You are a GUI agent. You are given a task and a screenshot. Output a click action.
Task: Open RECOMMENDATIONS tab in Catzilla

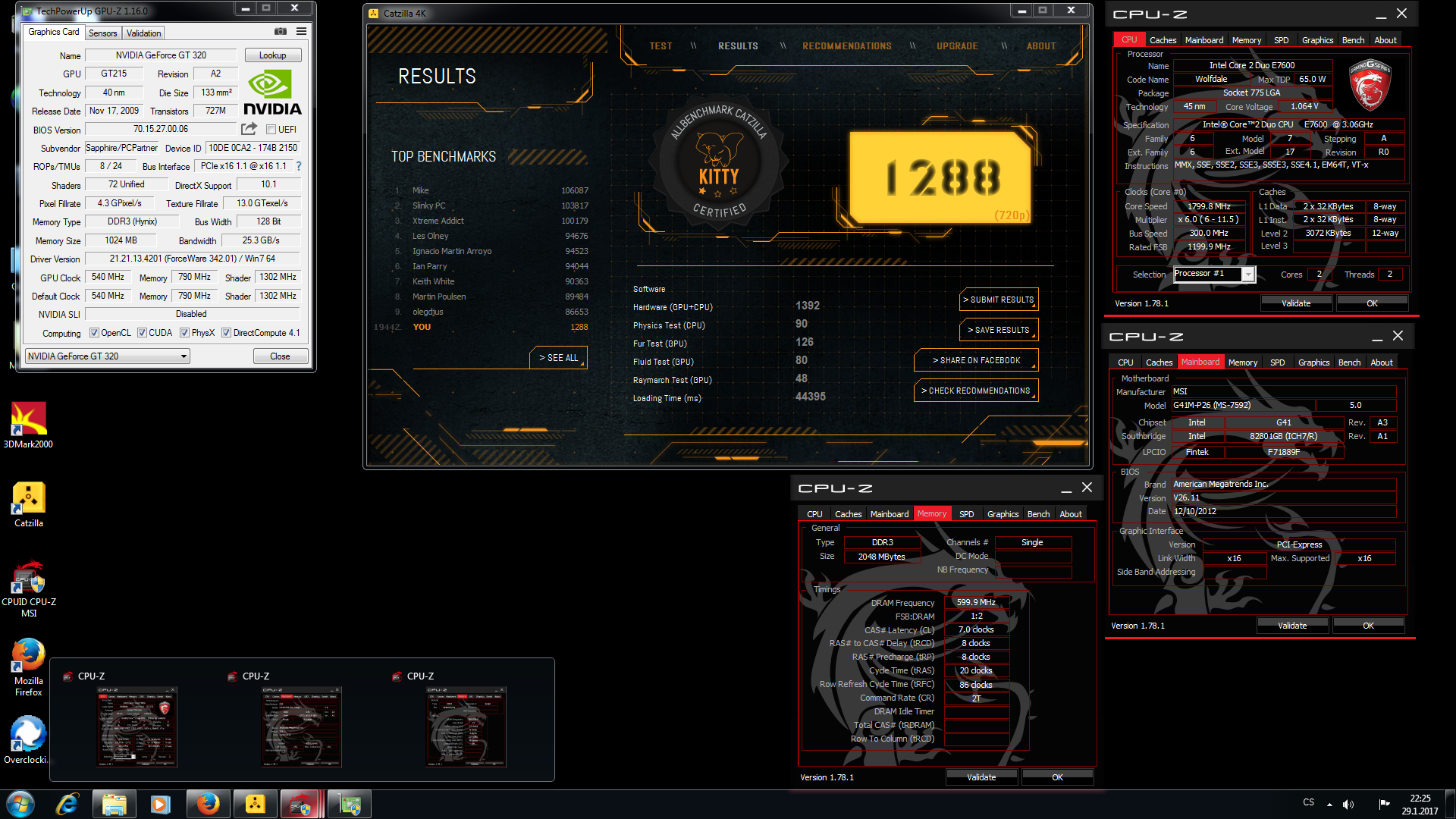(847, 46)
